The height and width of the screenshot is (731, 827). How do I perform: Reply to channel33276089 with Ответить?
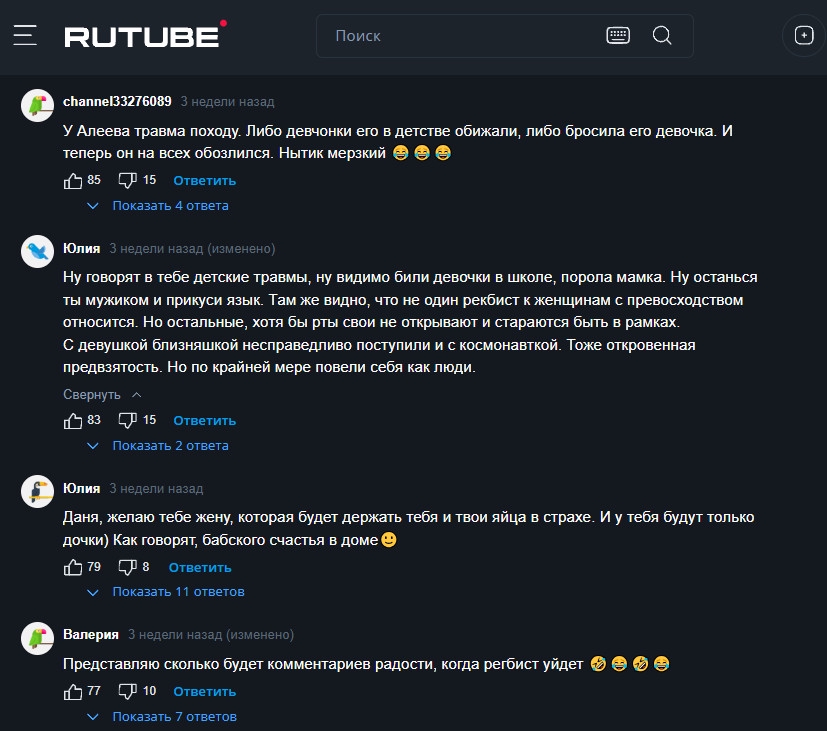click(205, 180)
